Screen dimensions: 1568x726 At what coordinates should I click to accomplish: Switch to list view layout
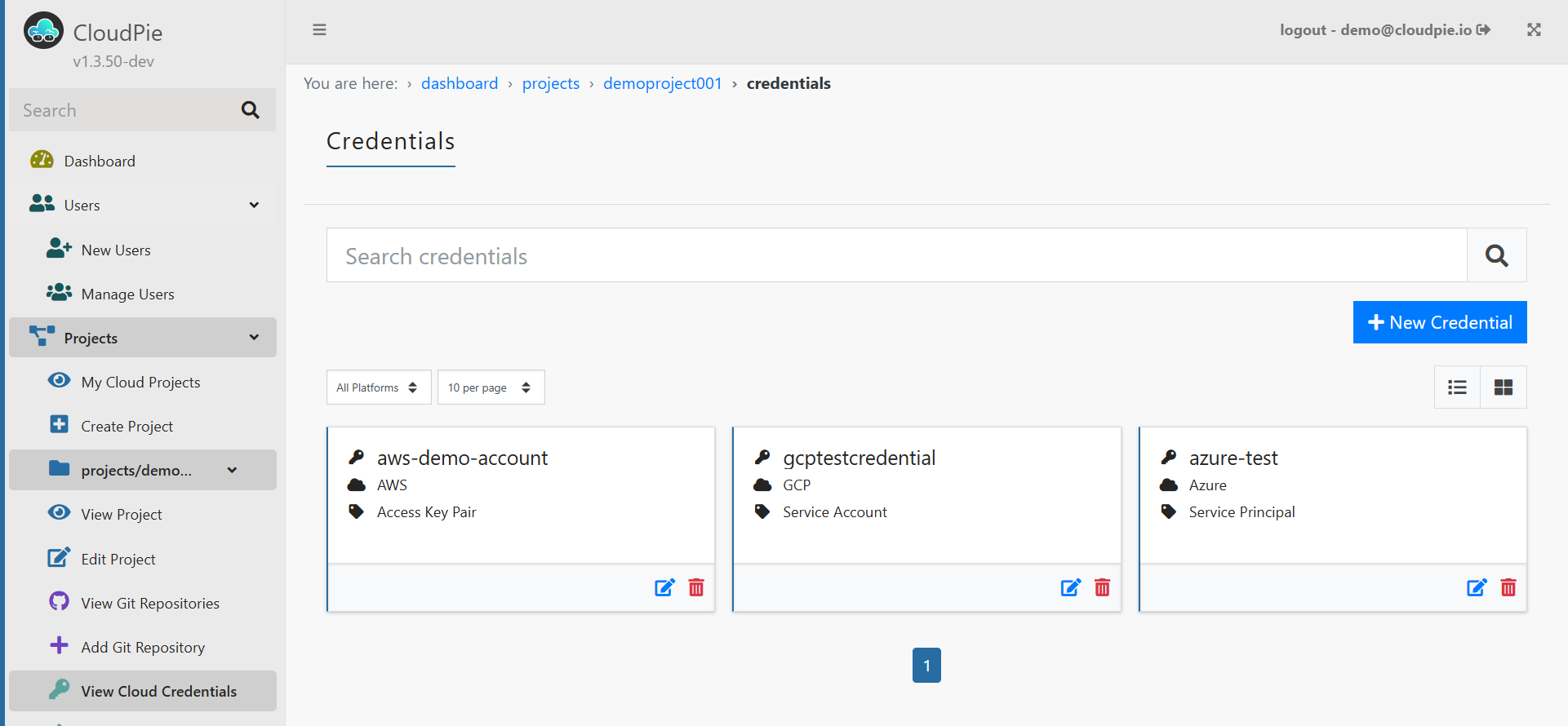(1457, 387)
